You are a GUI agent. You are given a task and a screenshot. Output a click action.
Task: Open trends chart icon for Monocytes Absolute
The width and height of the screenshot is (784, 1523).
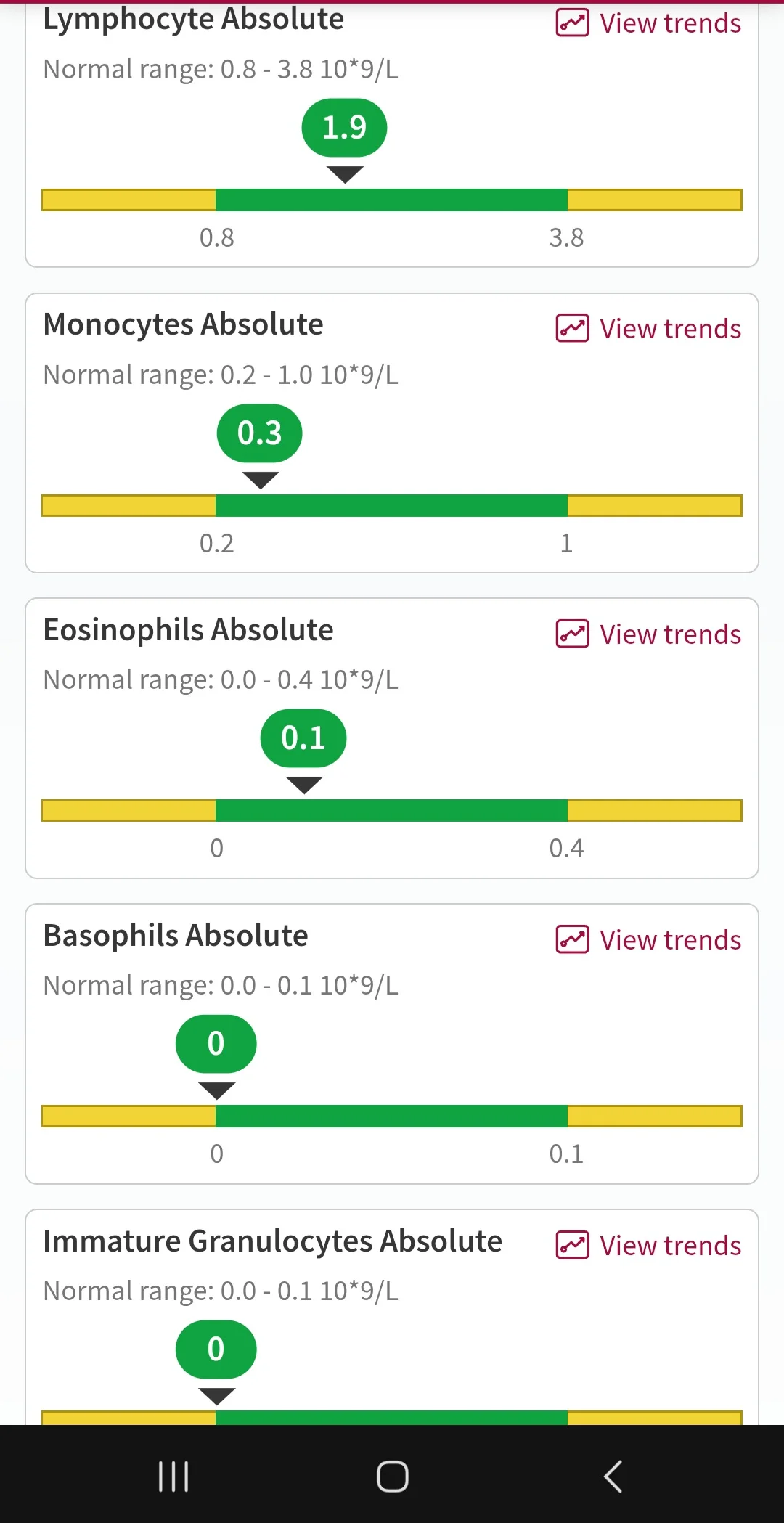click(x=572, y=328)
